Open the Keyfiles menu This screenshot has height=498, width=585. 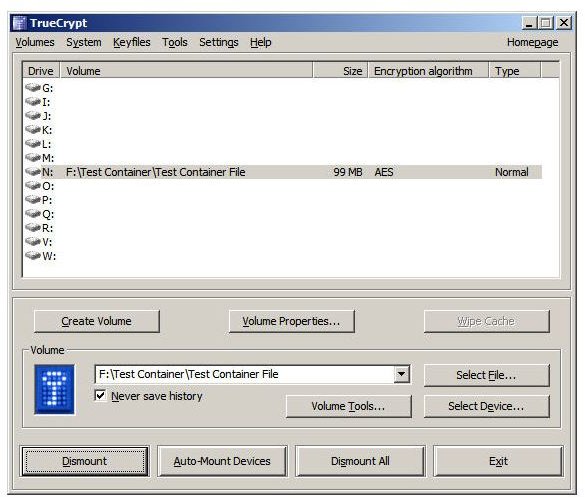click(x=131, y=42)
